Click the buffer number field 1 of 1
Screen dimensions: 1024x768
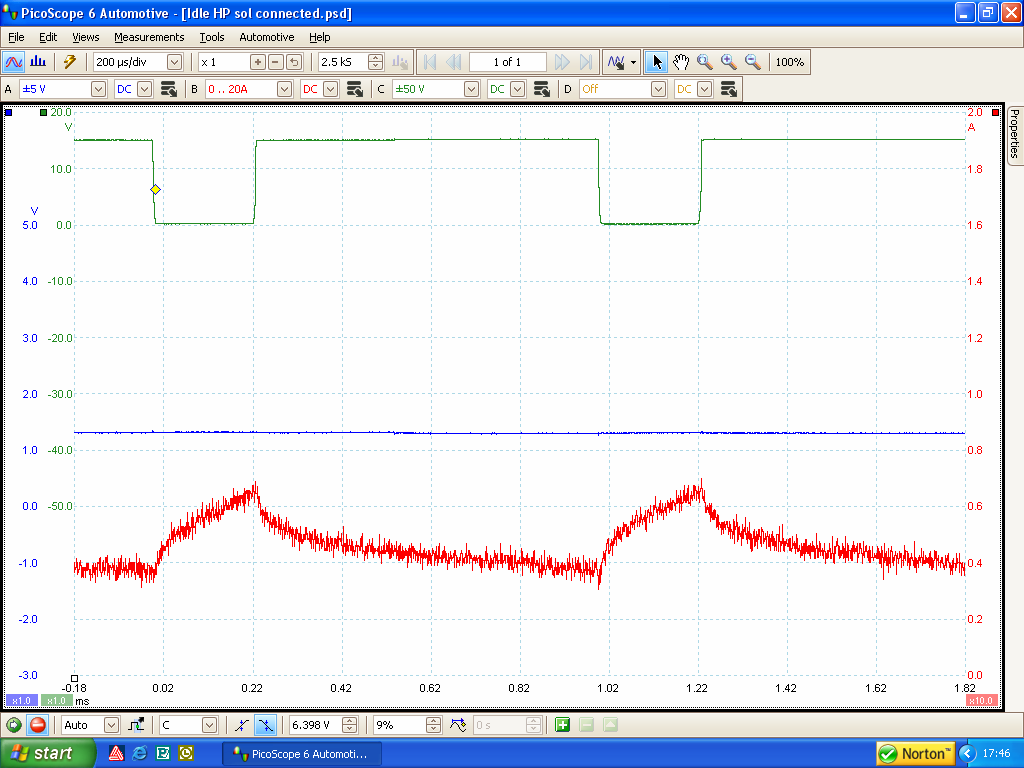click(507, 62)
